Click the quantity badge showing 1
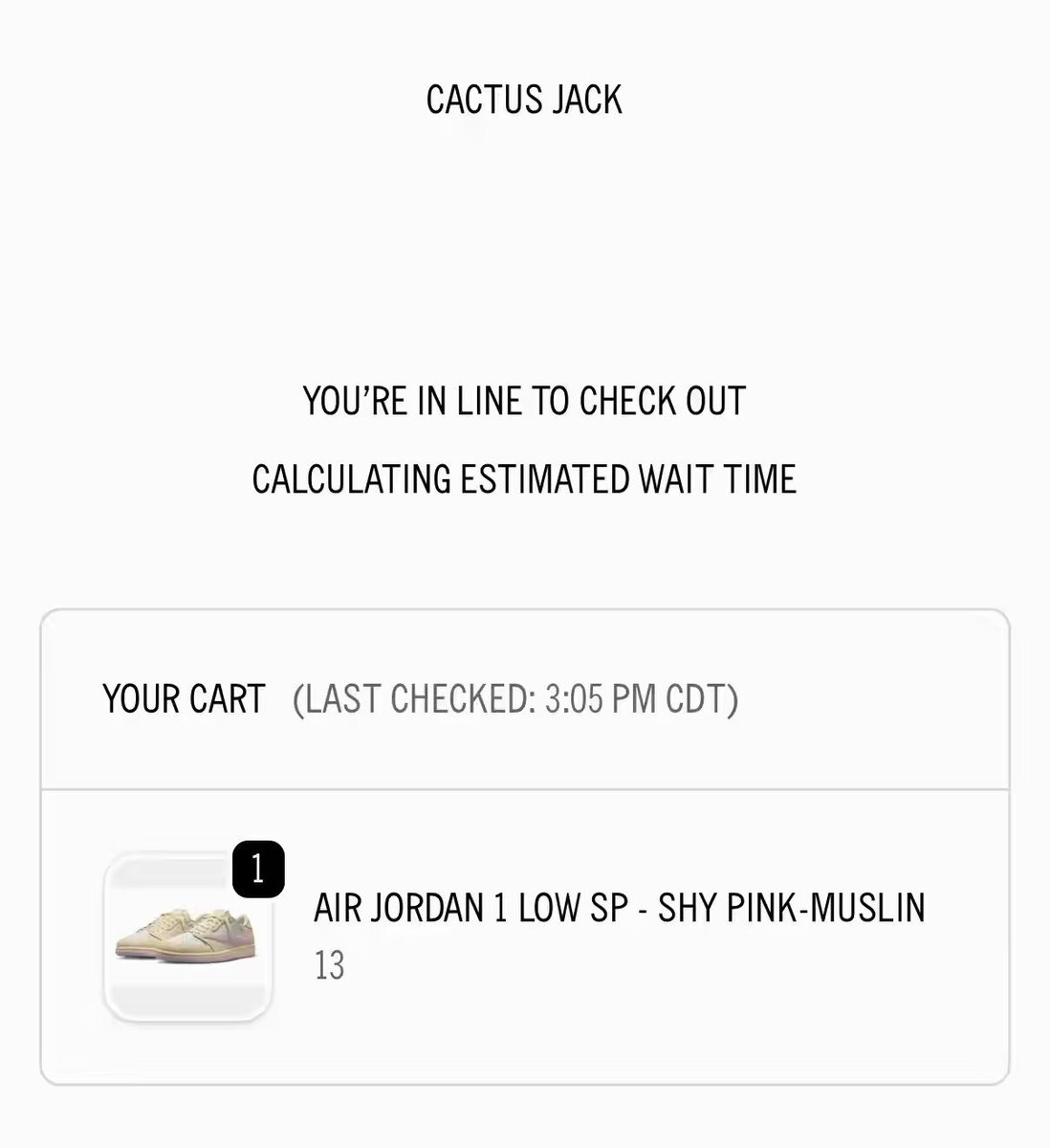 coord(258,869)
